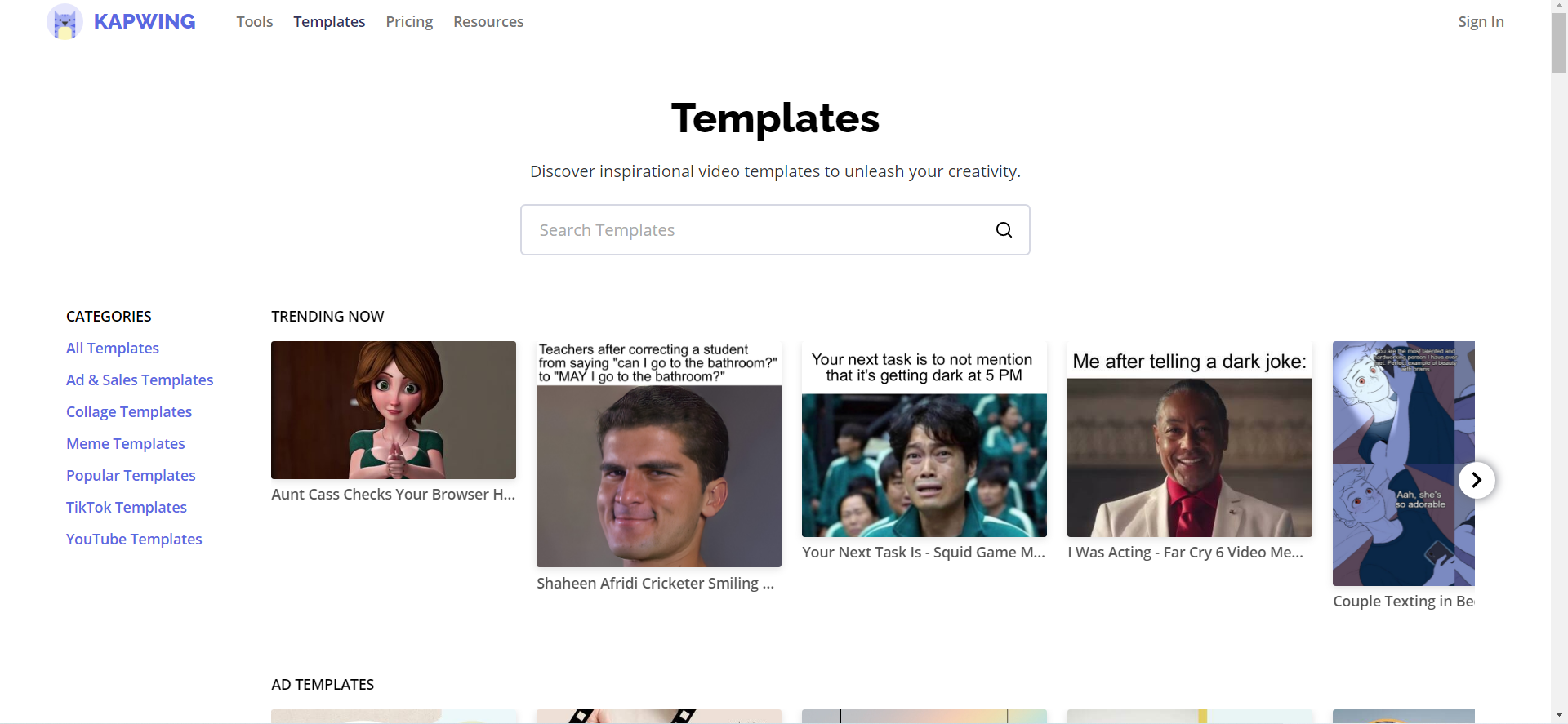The height and width of the screenshot is (724, 1568).
Task: Open the Templates nav item
Action: tap(329, 22)
